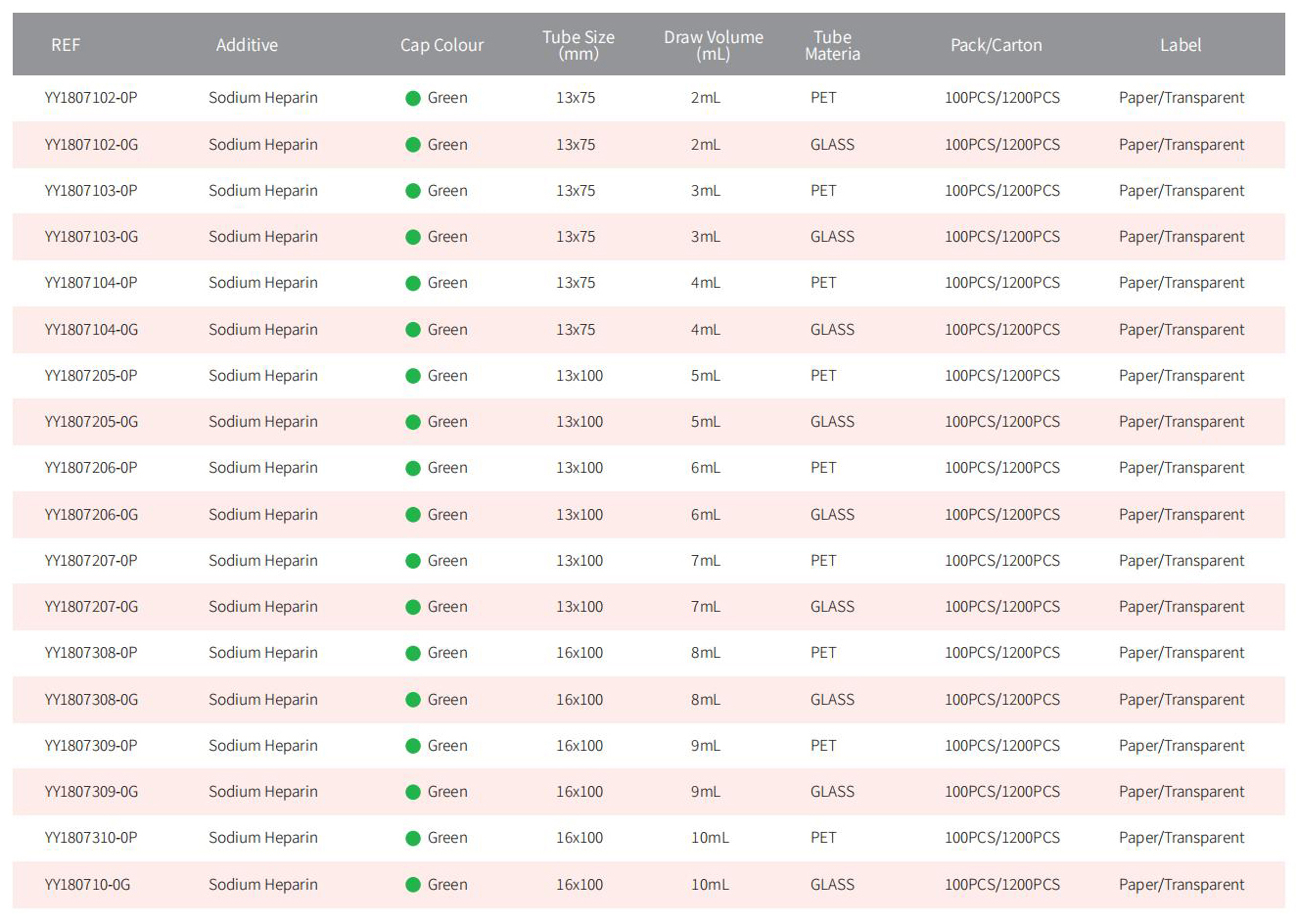Click the 8mL volume in row YY1807308-0P
Viewport: 1298px width, 924px height.
coord(706,653)
